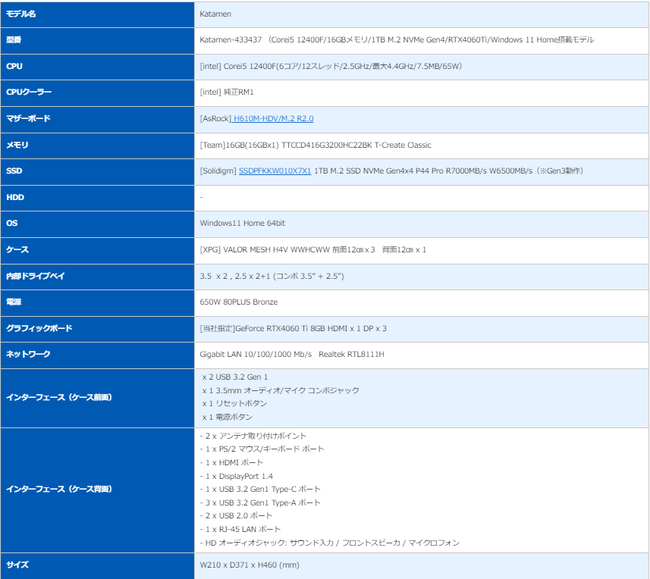Click the 3 x USB 3.2 Gen1 Type-A line

pos(260,502)
